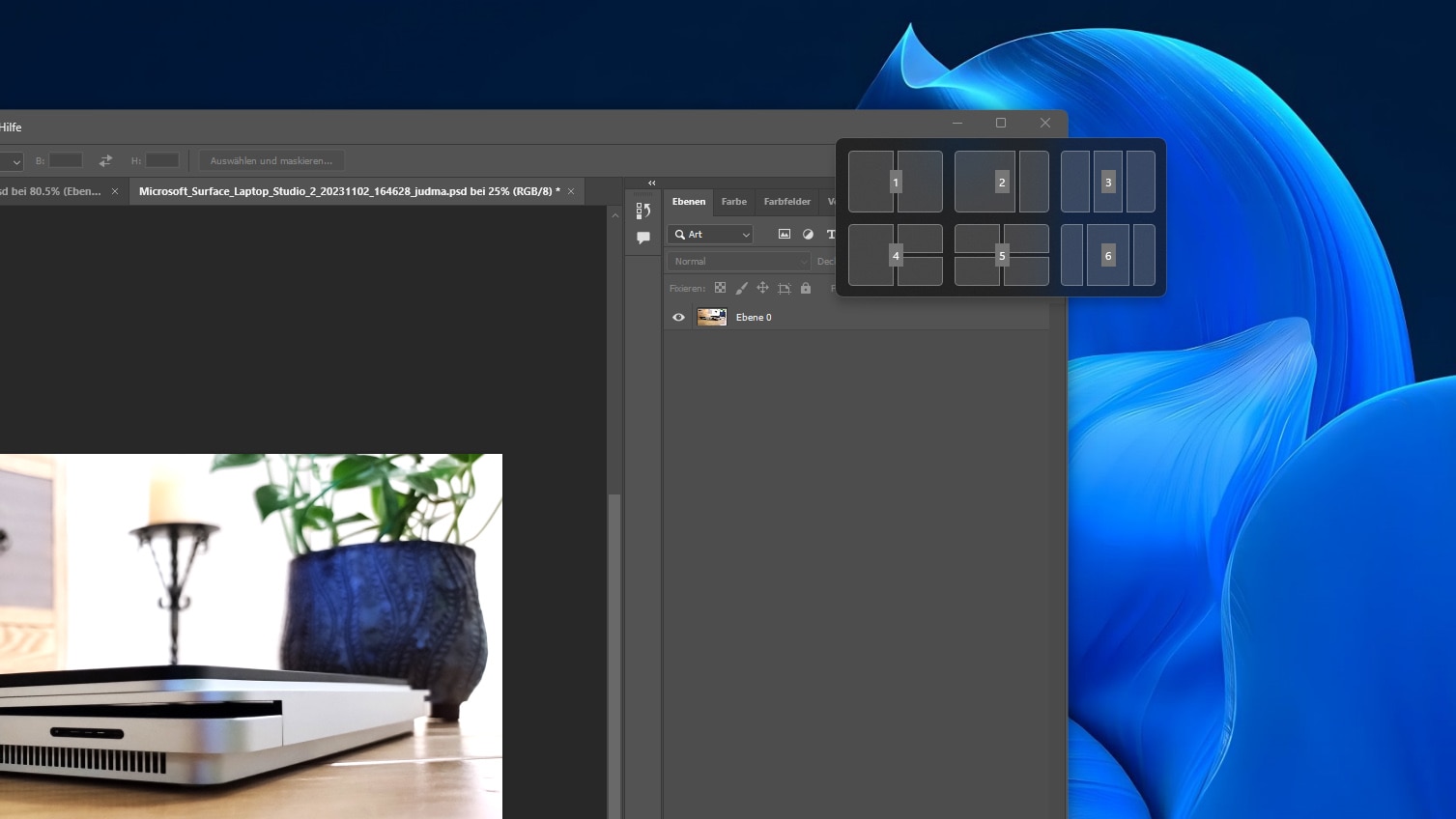Click the lock position move icon
Screen dimensions: 1456x819
[x=762, y=288]
